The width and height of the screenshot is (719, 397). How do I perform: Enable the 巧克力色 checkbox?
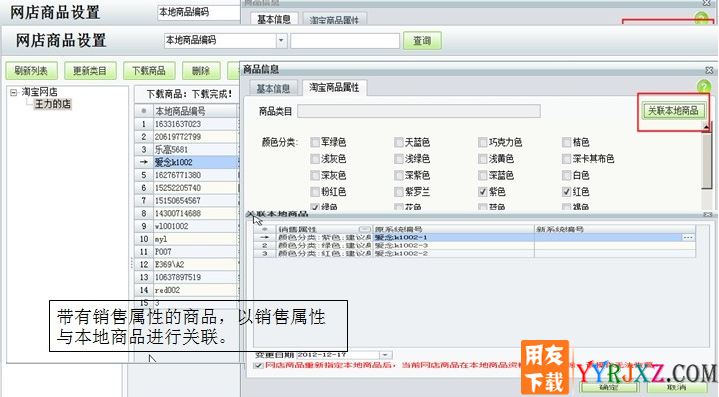click(x=482, y=143)
